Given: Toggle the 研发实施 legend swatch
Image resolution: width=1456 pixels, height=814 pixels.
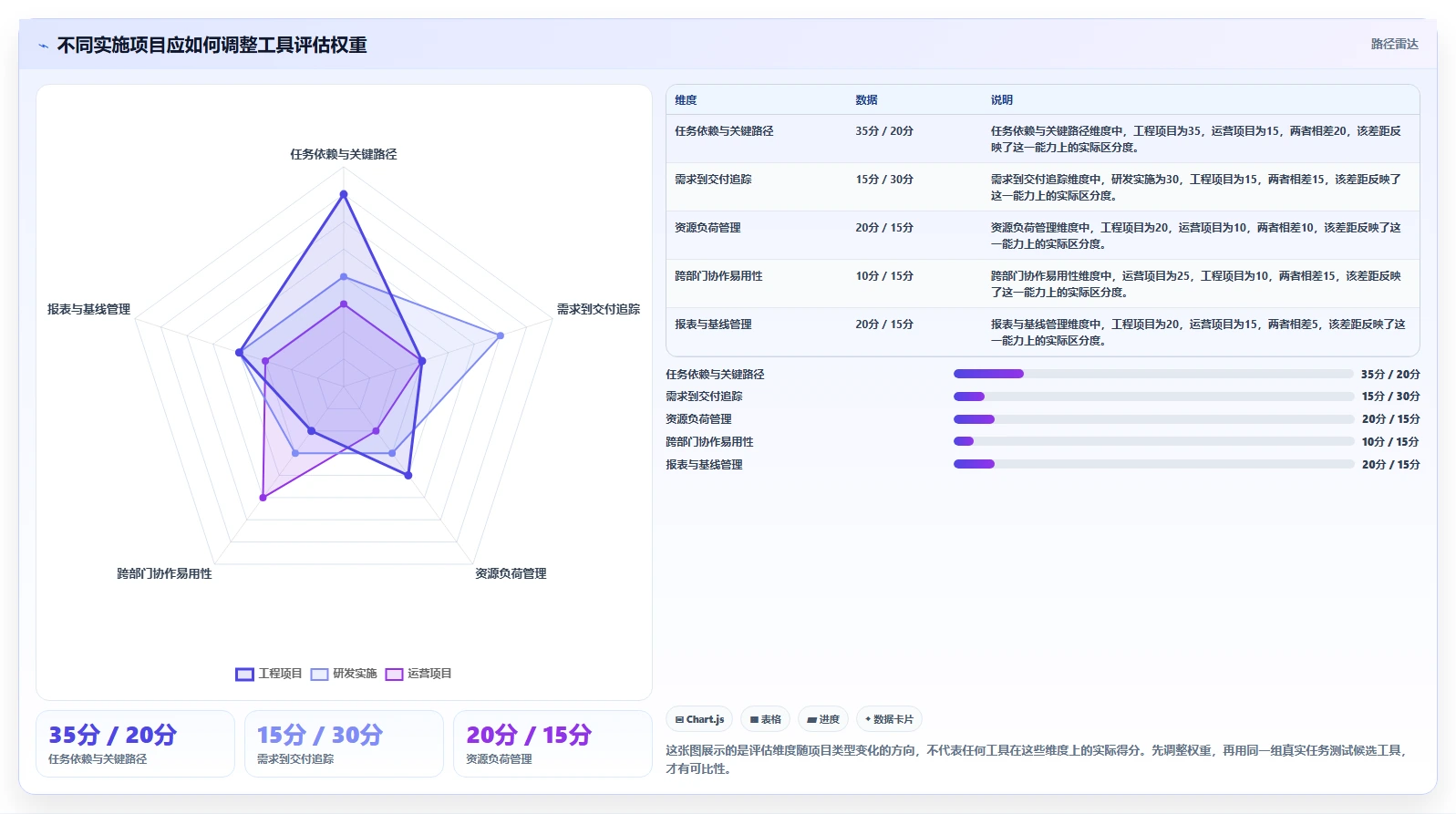Looking at the screenshot, I should 319,675.
